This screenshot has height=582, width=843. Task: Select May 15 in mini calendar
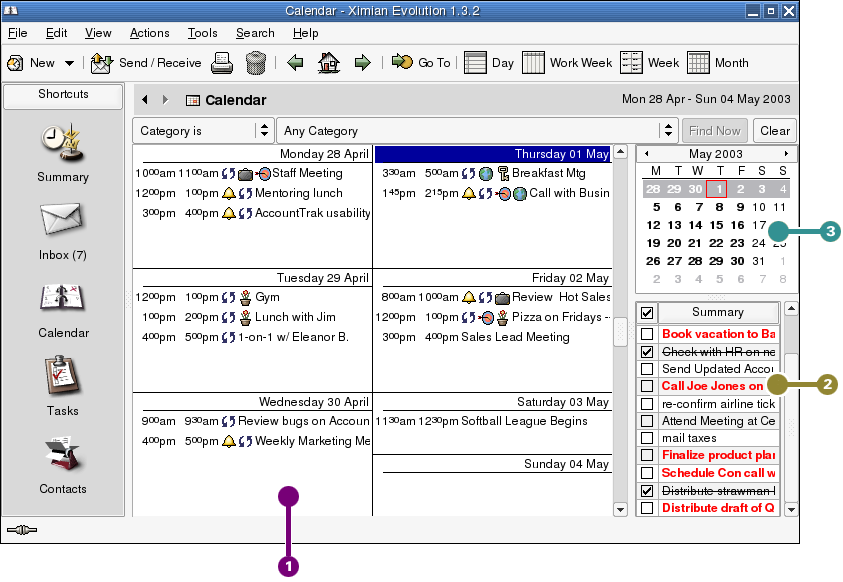717,225
